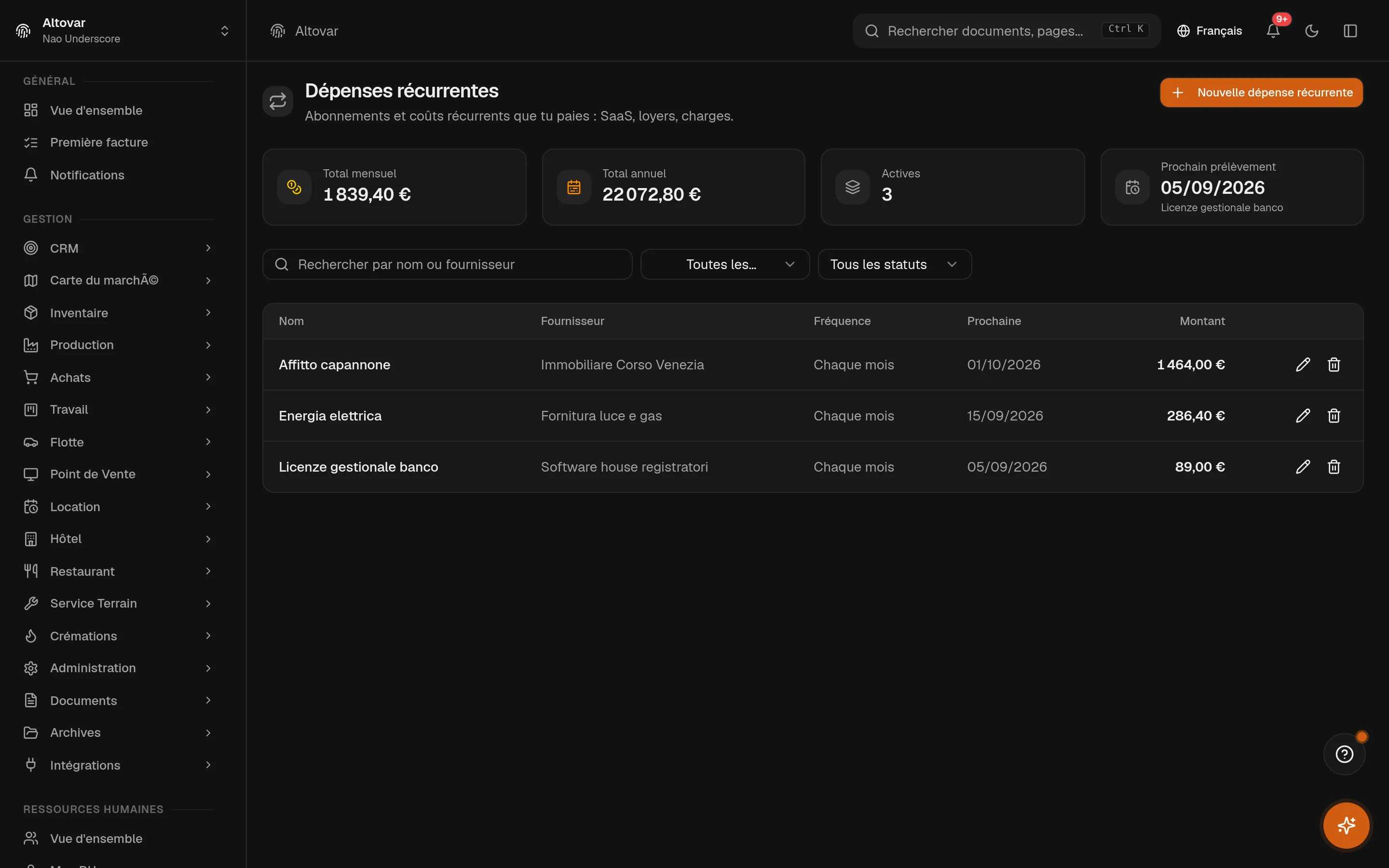Open the Toutes les… category filter dropdown

(725, 264)
